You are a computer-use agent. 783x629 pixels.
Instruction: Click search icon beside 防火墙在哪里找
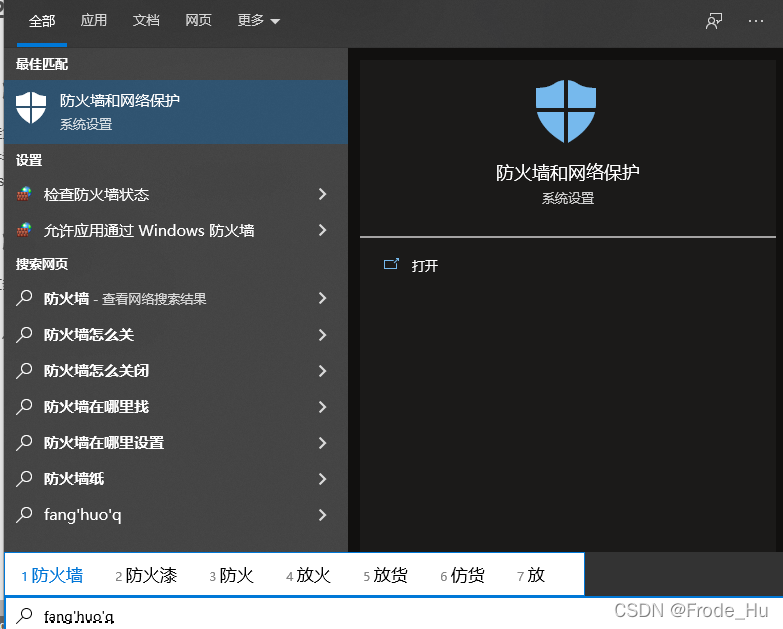pos(24,406)
